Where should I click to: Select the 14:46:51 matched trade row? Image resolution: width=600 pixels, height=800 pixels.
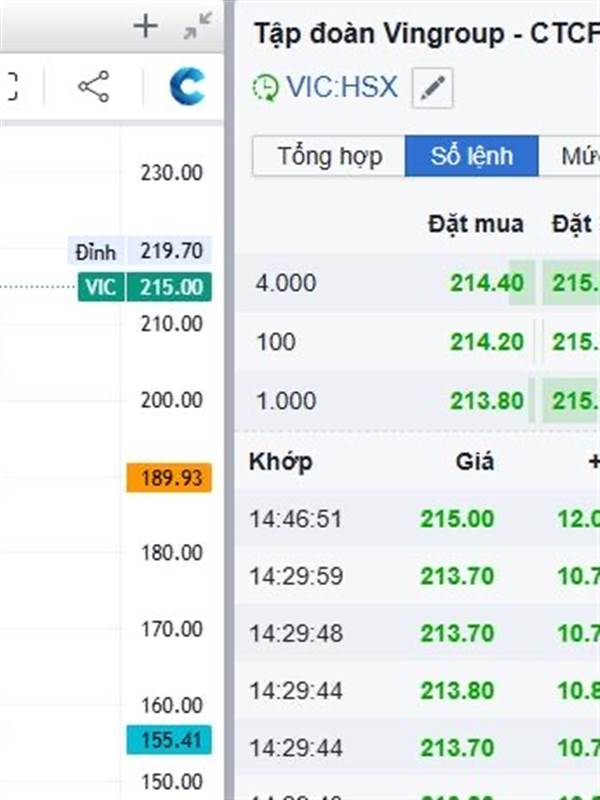[417, 519]
